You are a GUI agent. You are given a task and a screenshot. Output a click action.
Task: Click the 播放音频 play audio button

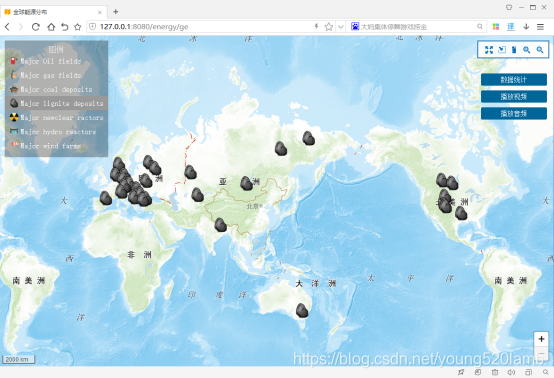pyautogui.click(x=514, y=113)
